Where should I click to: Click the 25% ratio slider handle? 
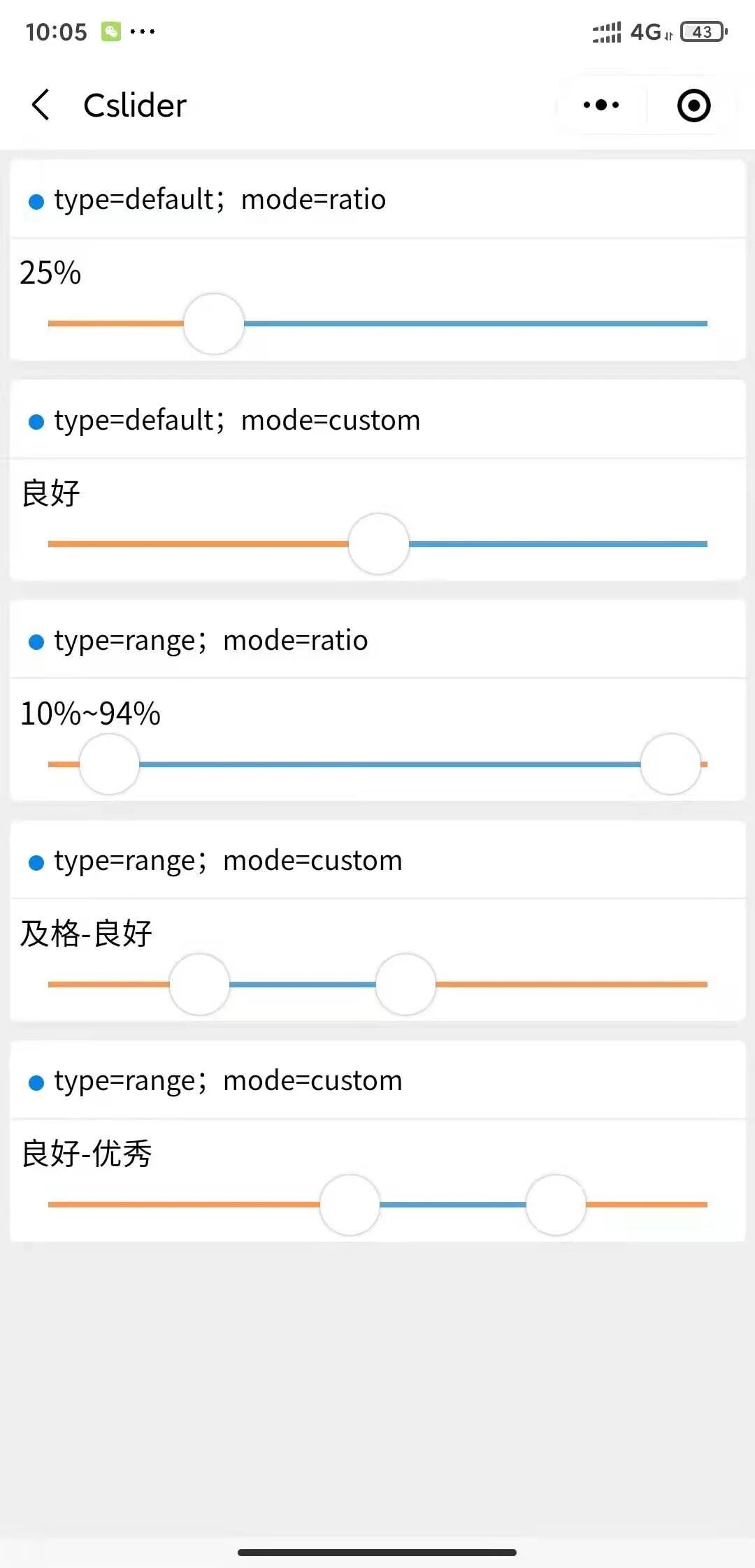click(214, 324)
